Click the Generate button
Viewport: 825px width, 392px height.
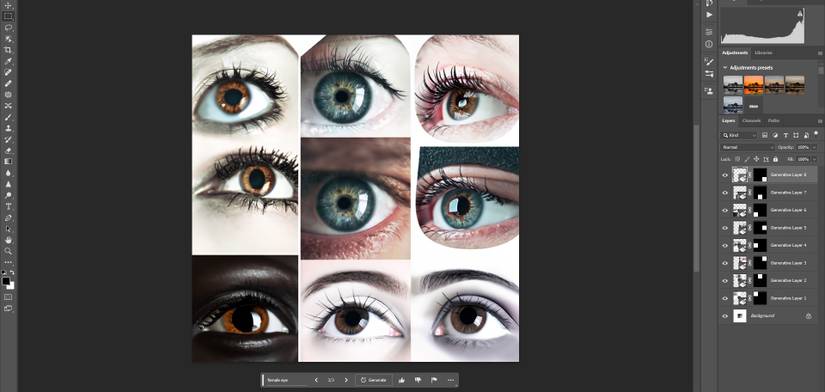tap(374, 380)
